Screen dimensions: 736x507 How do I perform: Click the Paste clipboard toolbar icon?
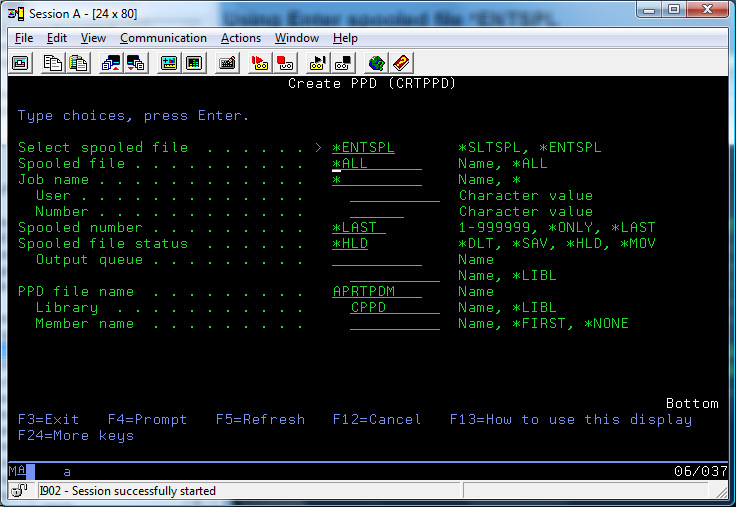click(77, 63)
